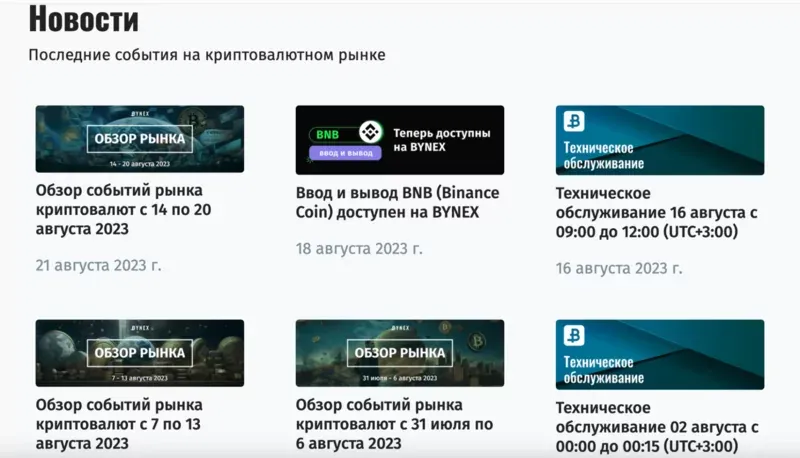Click the 'Новости' page heading
Image resolution: width=800 pixels, height=458 pixels.
coord(84,19)
